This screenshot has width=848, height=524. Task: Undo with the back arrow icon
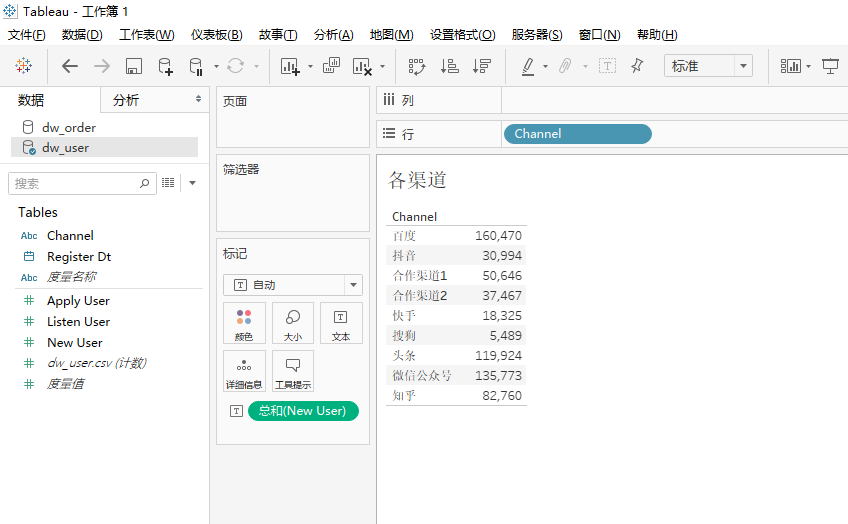click(69, 66)
